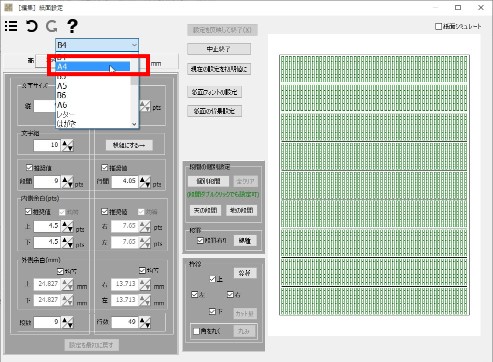Choose B6 from the paper size list
This screenshot has height=362, width=493.
tap(93, 95)
